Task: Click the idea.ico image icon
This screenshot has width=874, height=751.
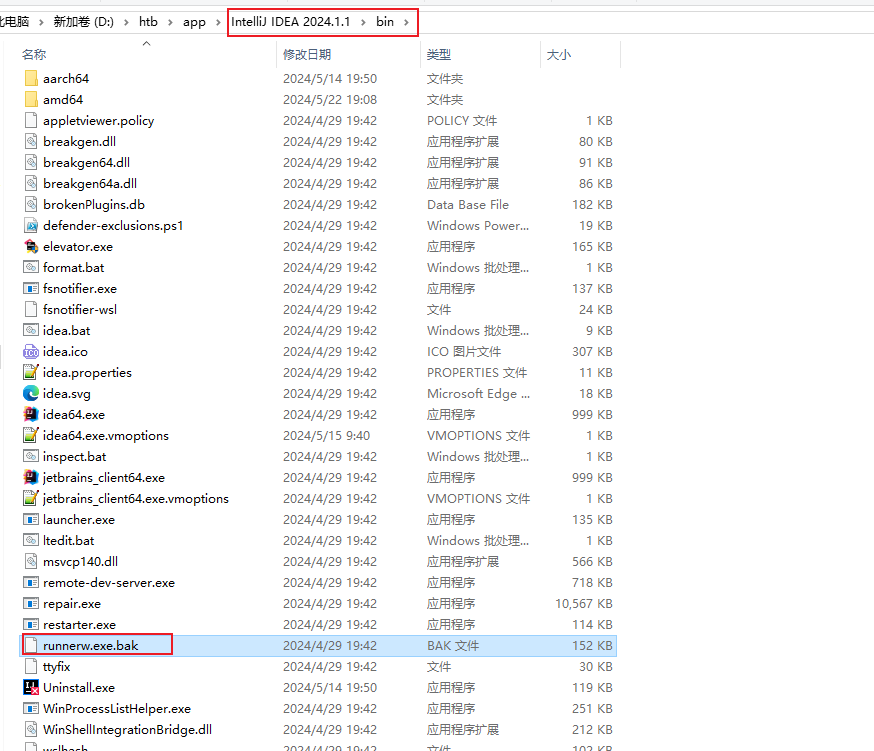Action: point(31,352)
